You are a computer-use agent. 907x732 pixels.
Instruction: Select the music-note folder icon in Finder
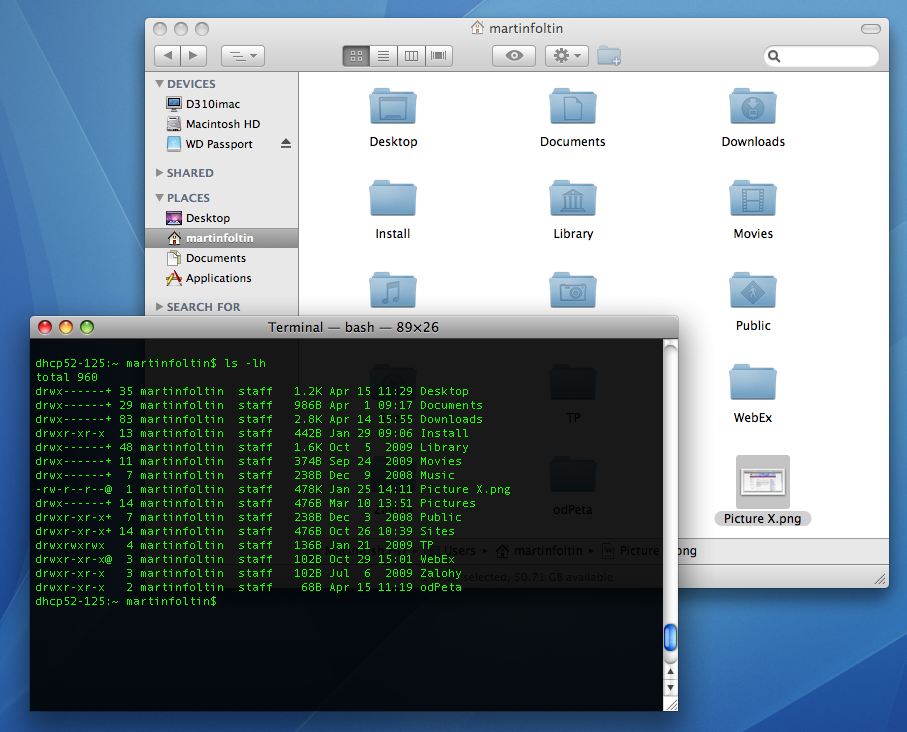393,290
